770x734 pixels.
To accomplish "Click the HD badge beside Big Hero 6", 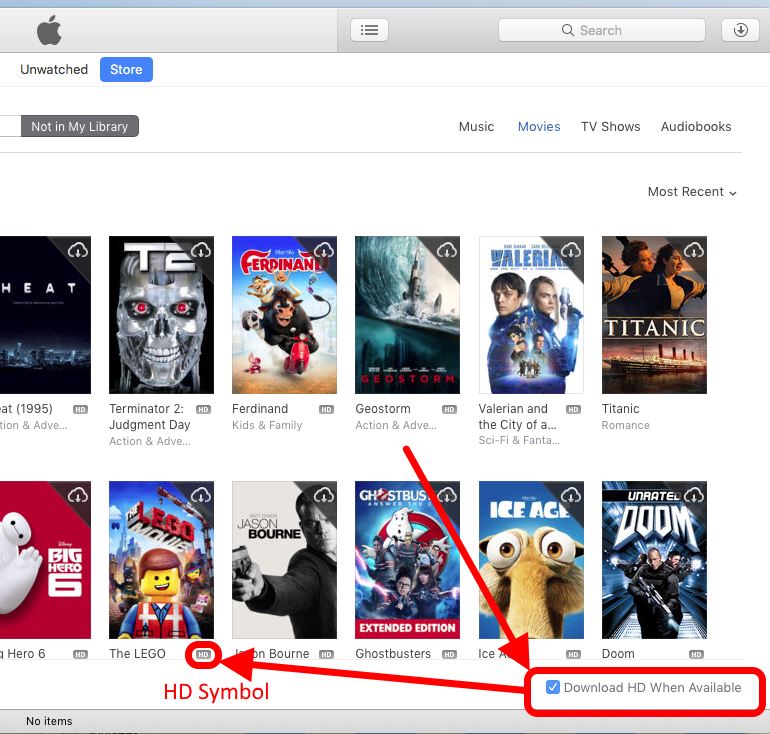I will click(80, 654).
